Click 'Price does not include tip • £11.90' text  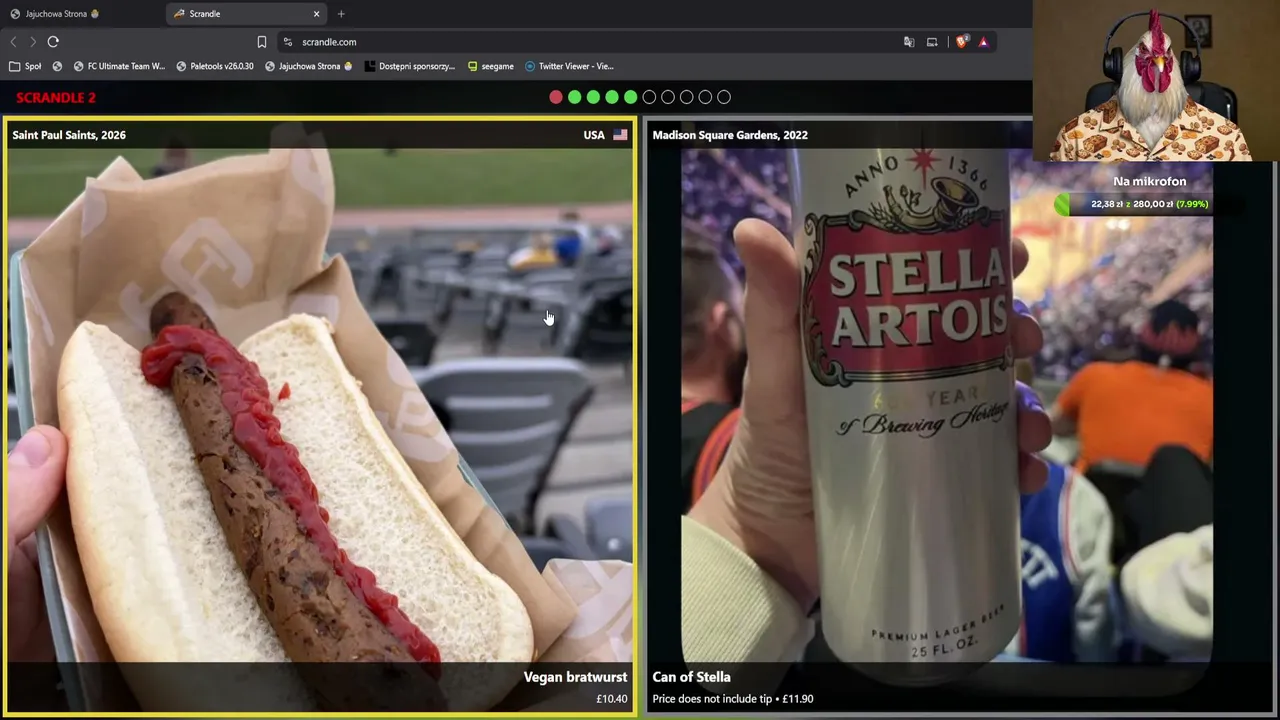pyautogui.click(x=733, y=699)
